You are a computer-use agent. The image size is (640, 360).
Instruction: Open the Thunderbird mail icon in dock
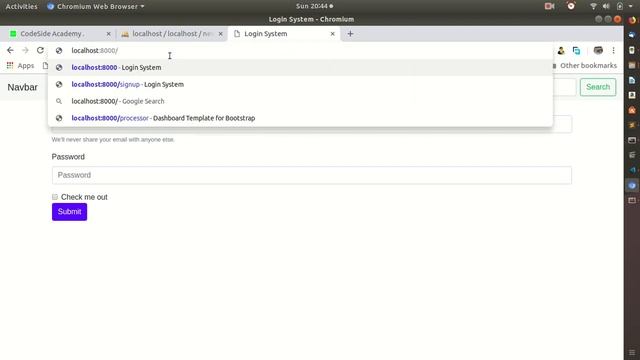632,36
